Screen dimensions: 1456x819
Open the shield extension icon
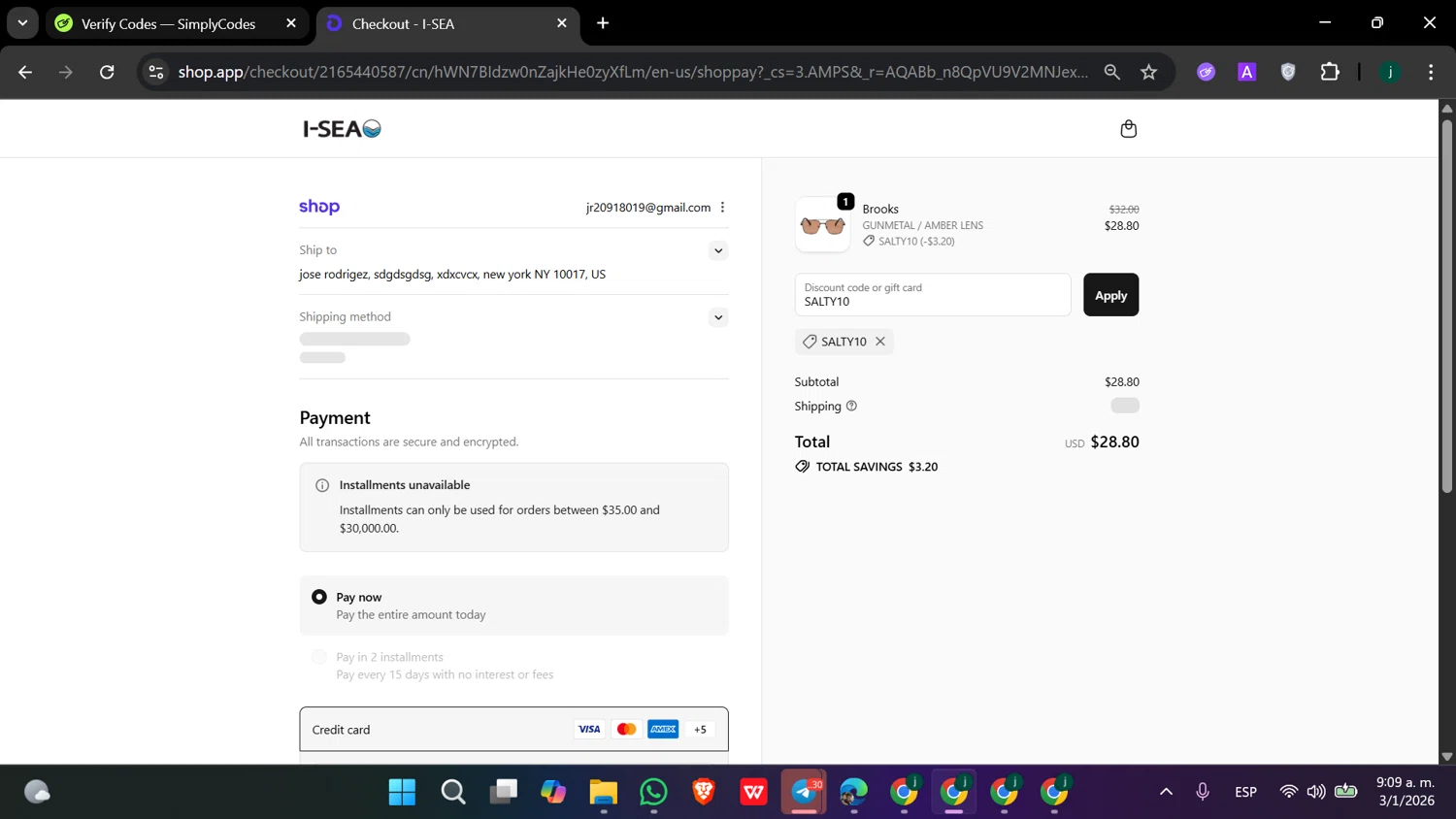(1288, 72)
